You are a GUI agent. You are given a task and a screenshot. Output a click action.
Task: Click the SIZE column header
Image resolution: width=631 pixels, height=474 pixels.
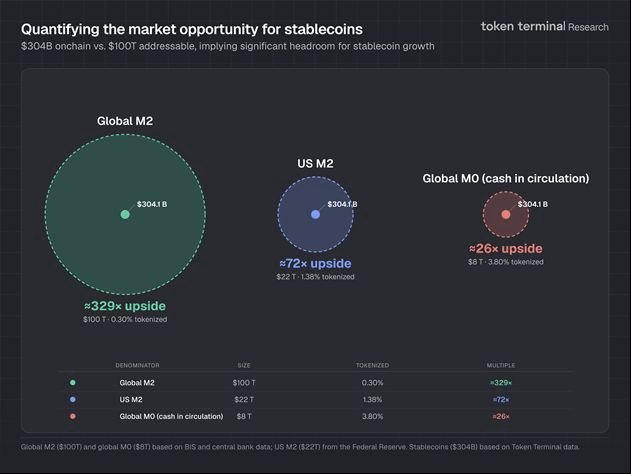244,365
